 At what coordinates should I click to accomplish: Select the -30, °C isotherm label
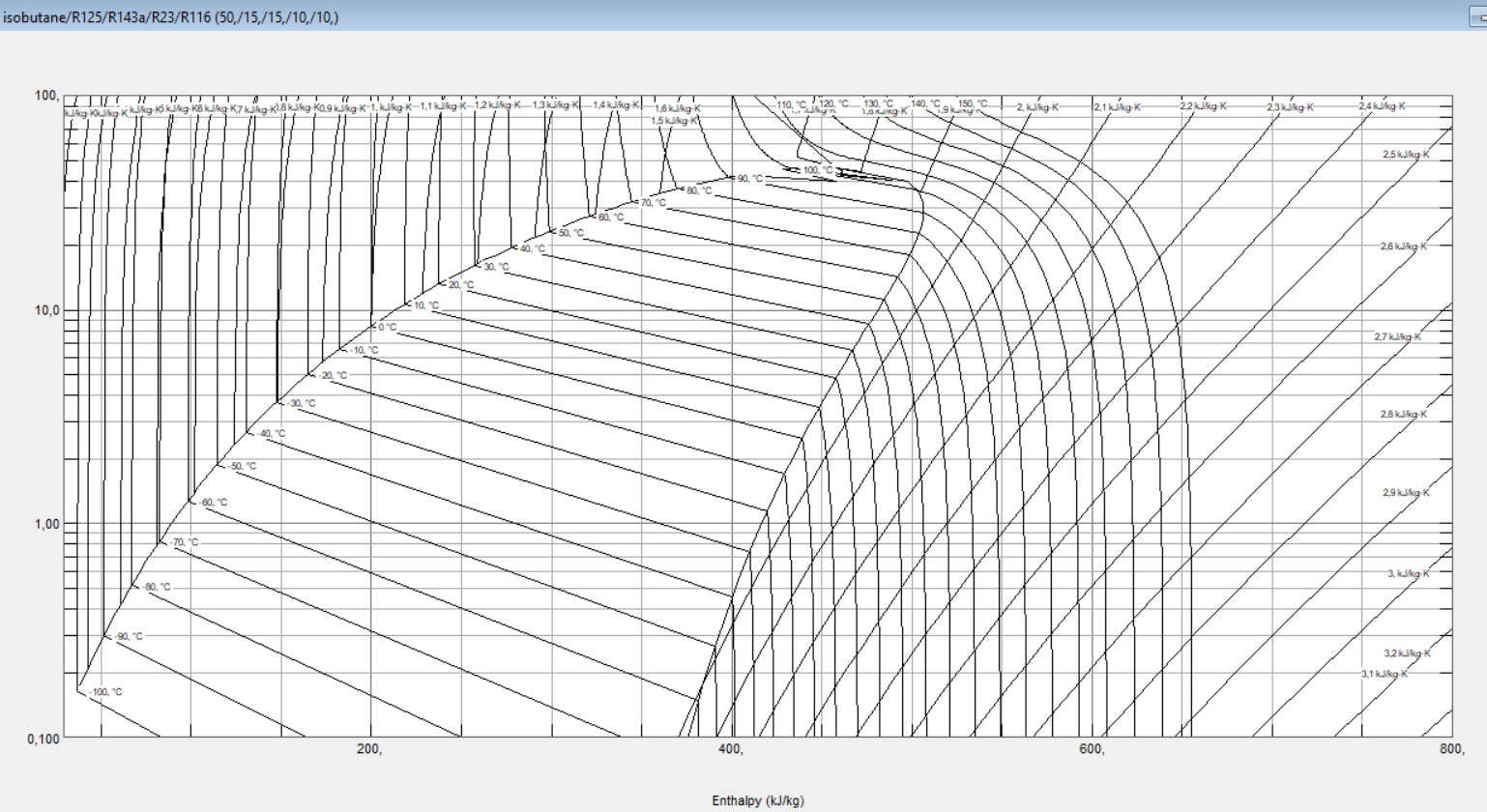click(x=302, y=403)
